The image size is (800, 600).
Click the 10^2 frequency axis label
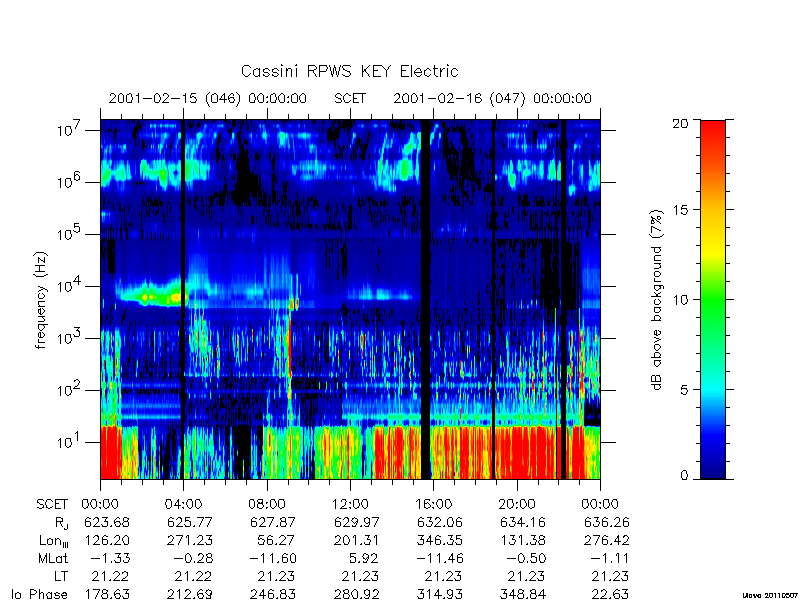(x=69, y=389)
